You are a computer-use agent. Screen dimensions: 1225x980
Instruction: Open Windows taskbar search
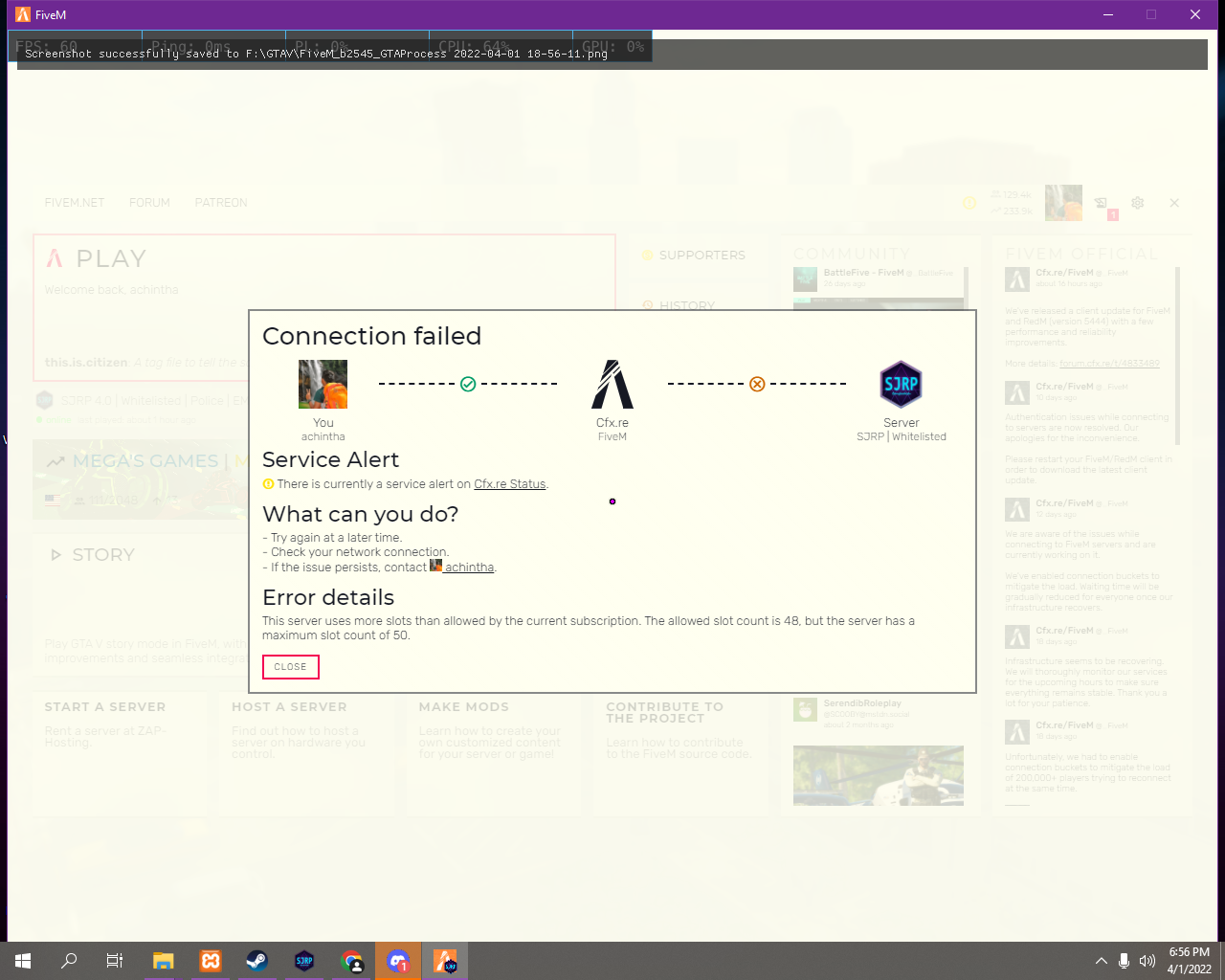point(69,961)
